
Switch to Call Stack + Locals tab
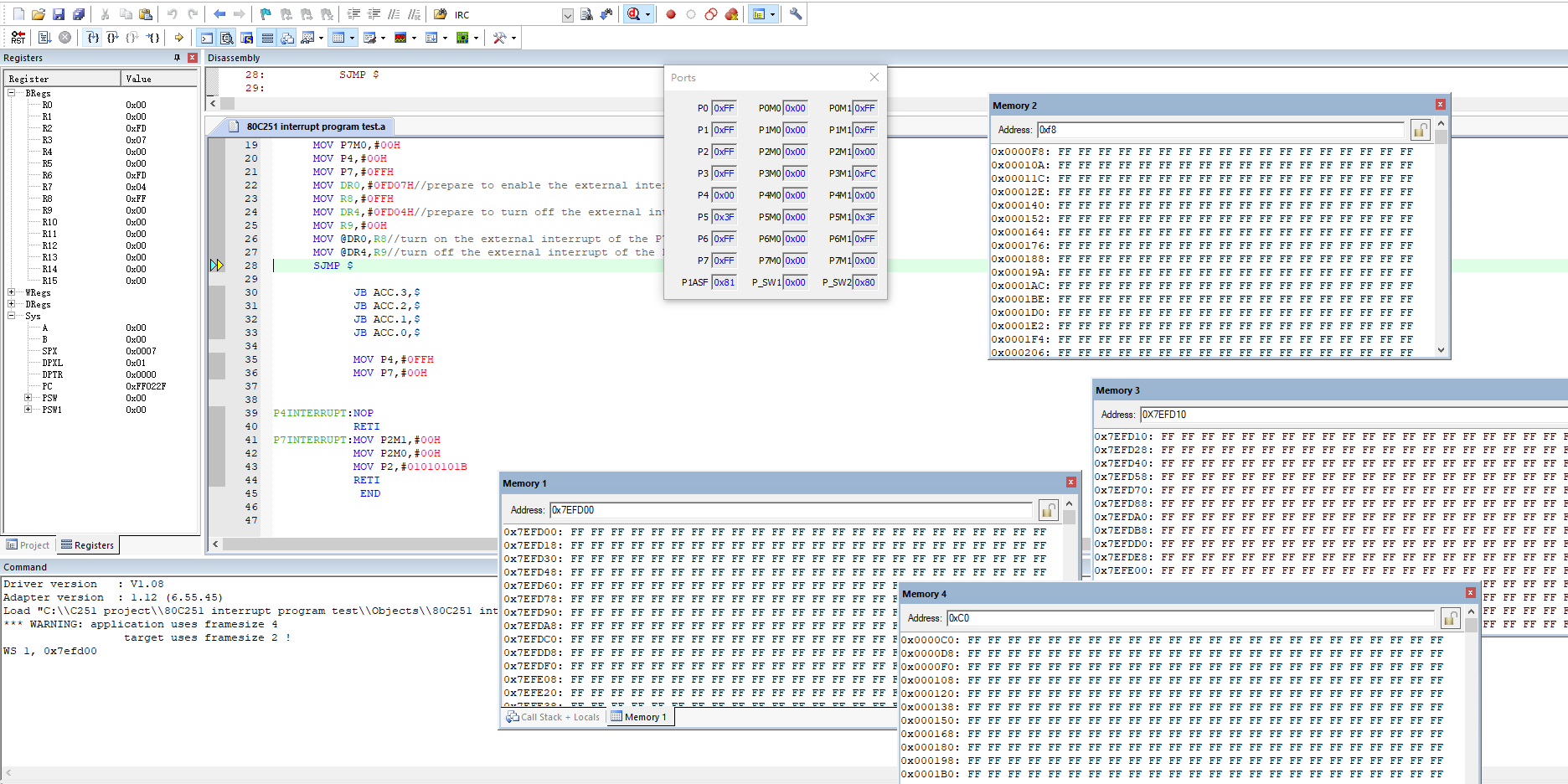[553, 717]
